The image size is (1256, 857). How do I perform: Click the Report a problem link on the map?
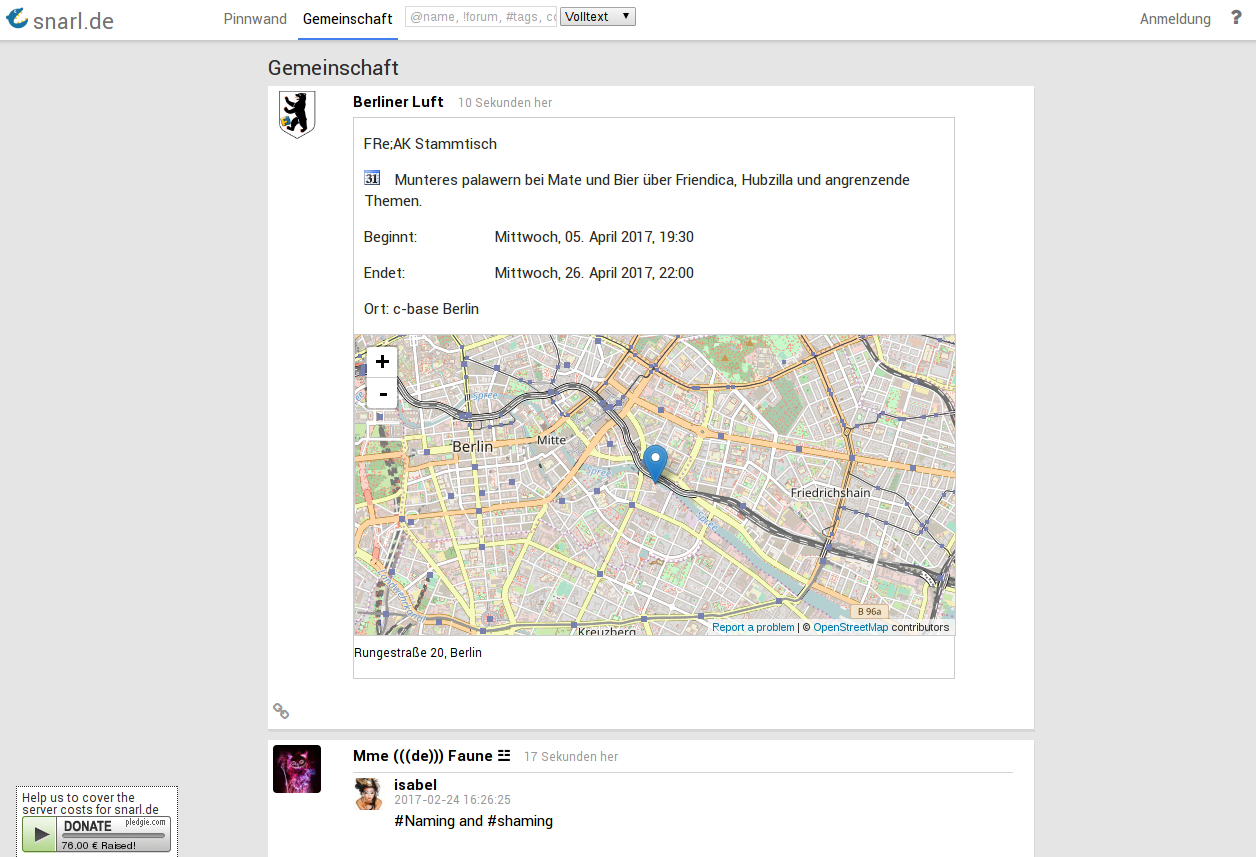point(752,627)
